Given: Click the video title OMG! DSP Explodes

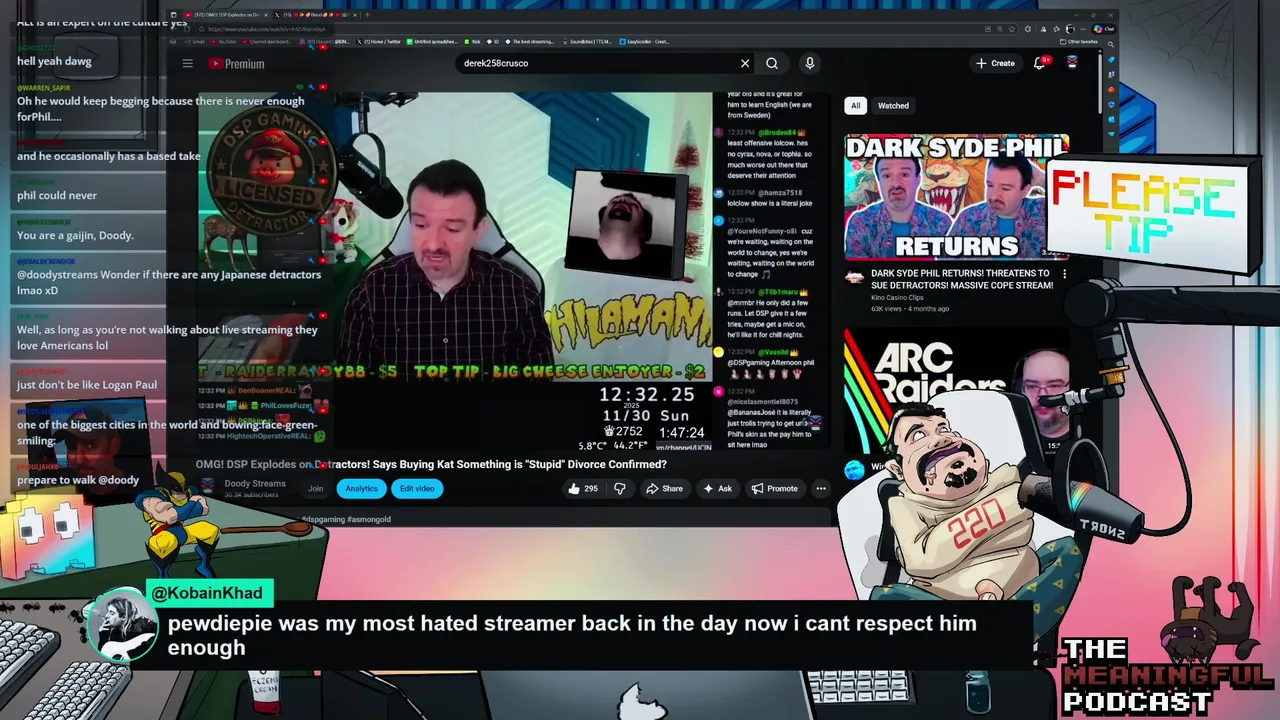Looking at the screenshot, I should point(431,464).
